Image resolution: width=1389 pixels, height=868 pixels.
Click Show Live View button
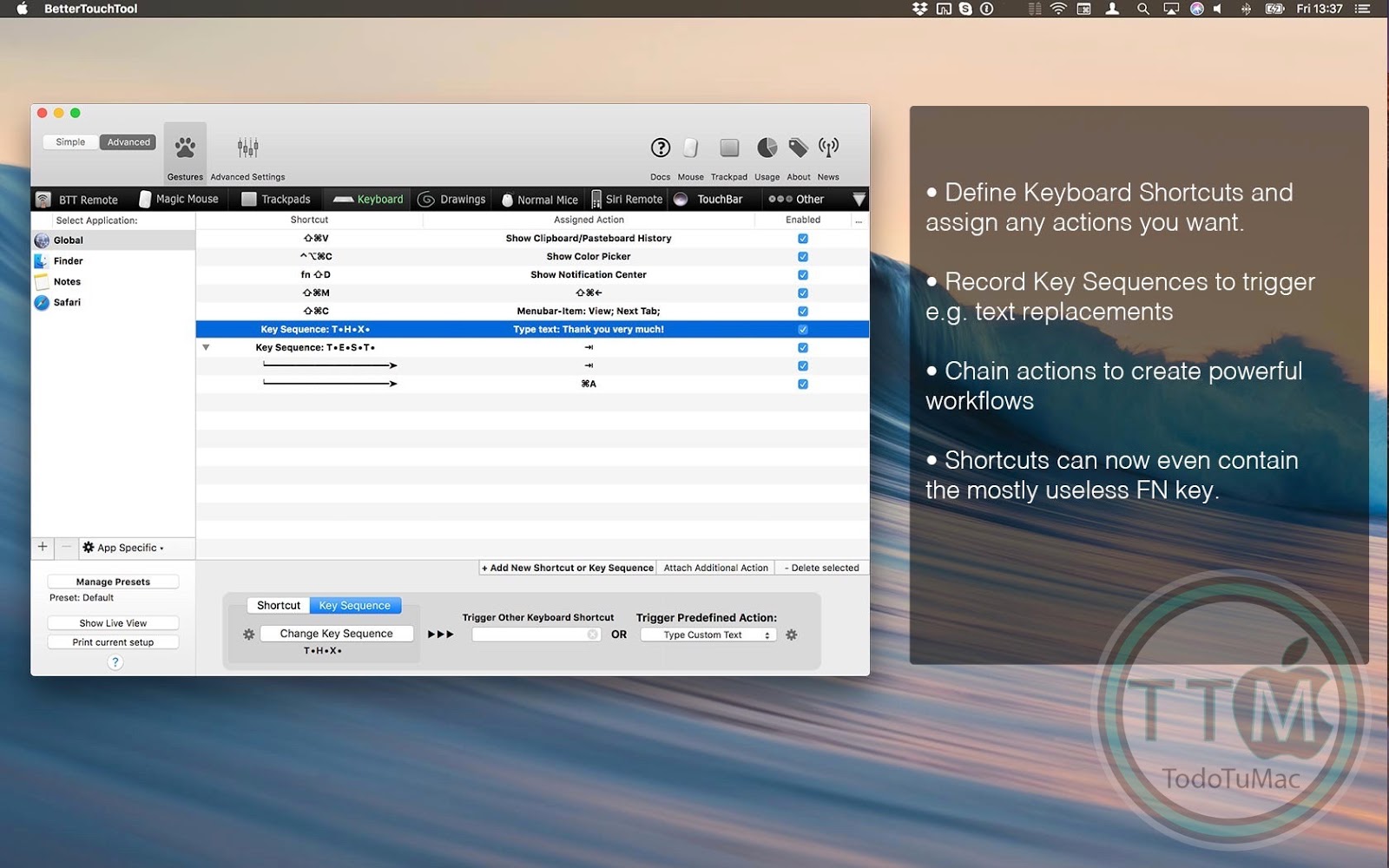(113, 623)
